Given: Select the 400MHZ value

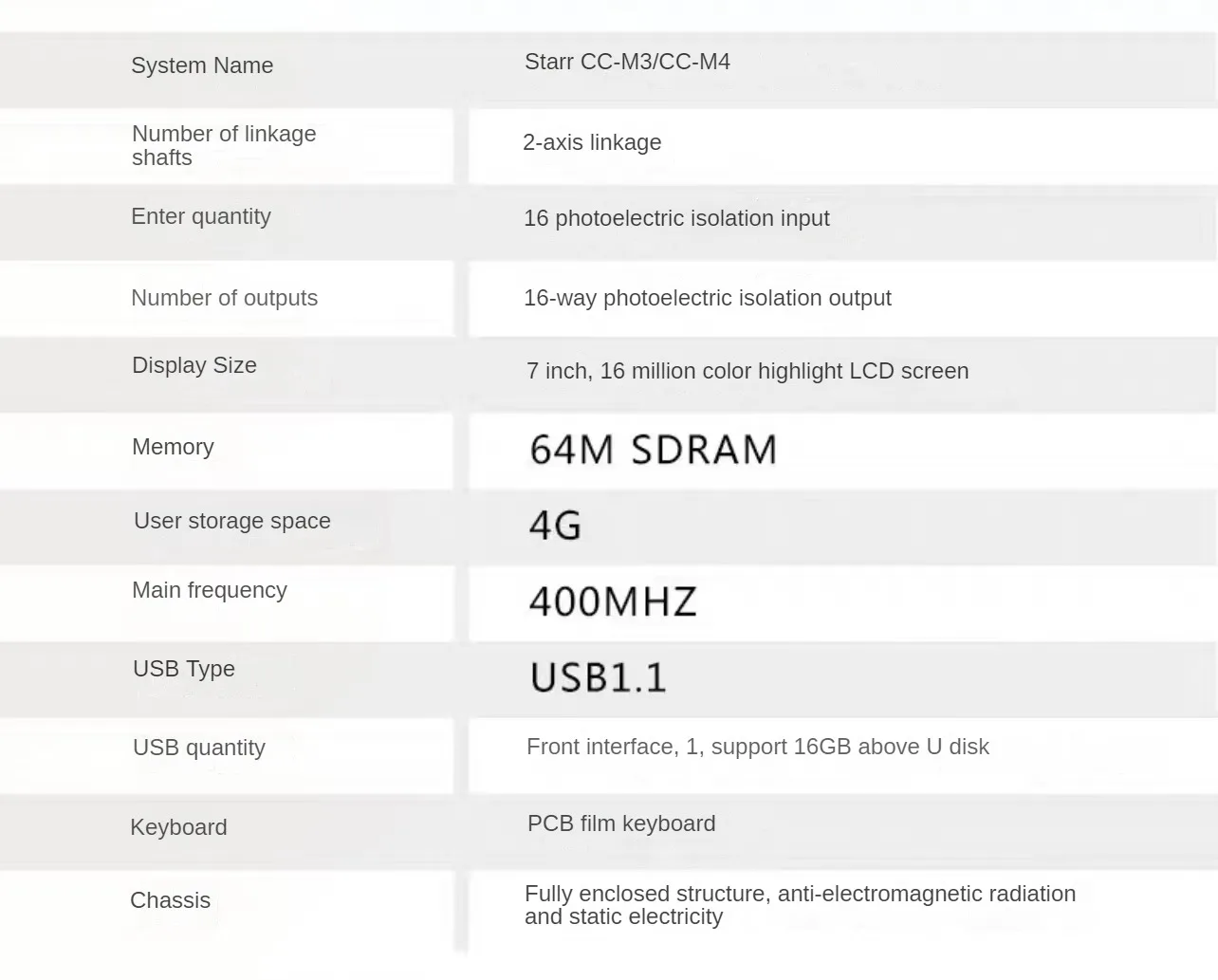Looking at the screenshot, I should (x=613, y=602).
